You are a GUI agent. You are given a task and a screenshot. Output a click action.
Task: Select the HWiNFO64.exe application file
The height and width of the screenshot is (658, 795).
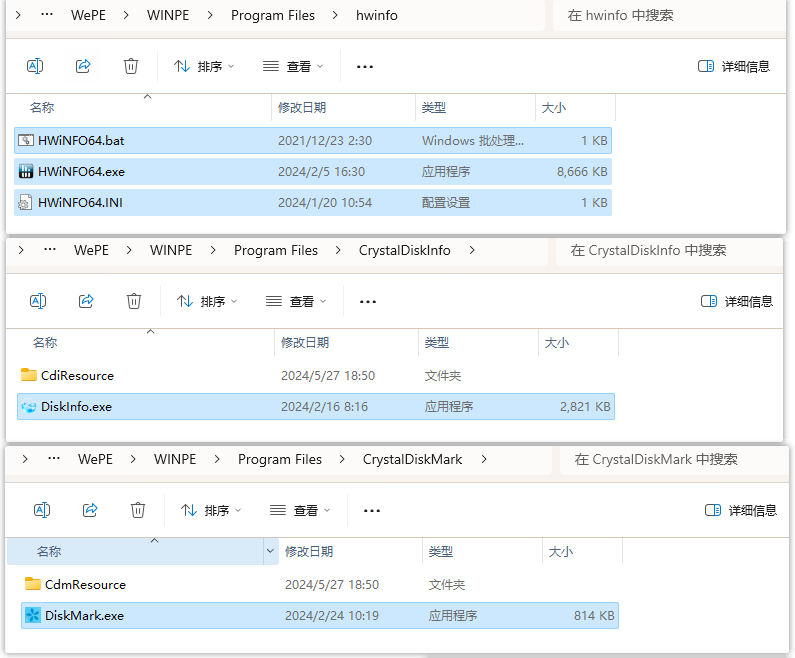click(81, 171)
